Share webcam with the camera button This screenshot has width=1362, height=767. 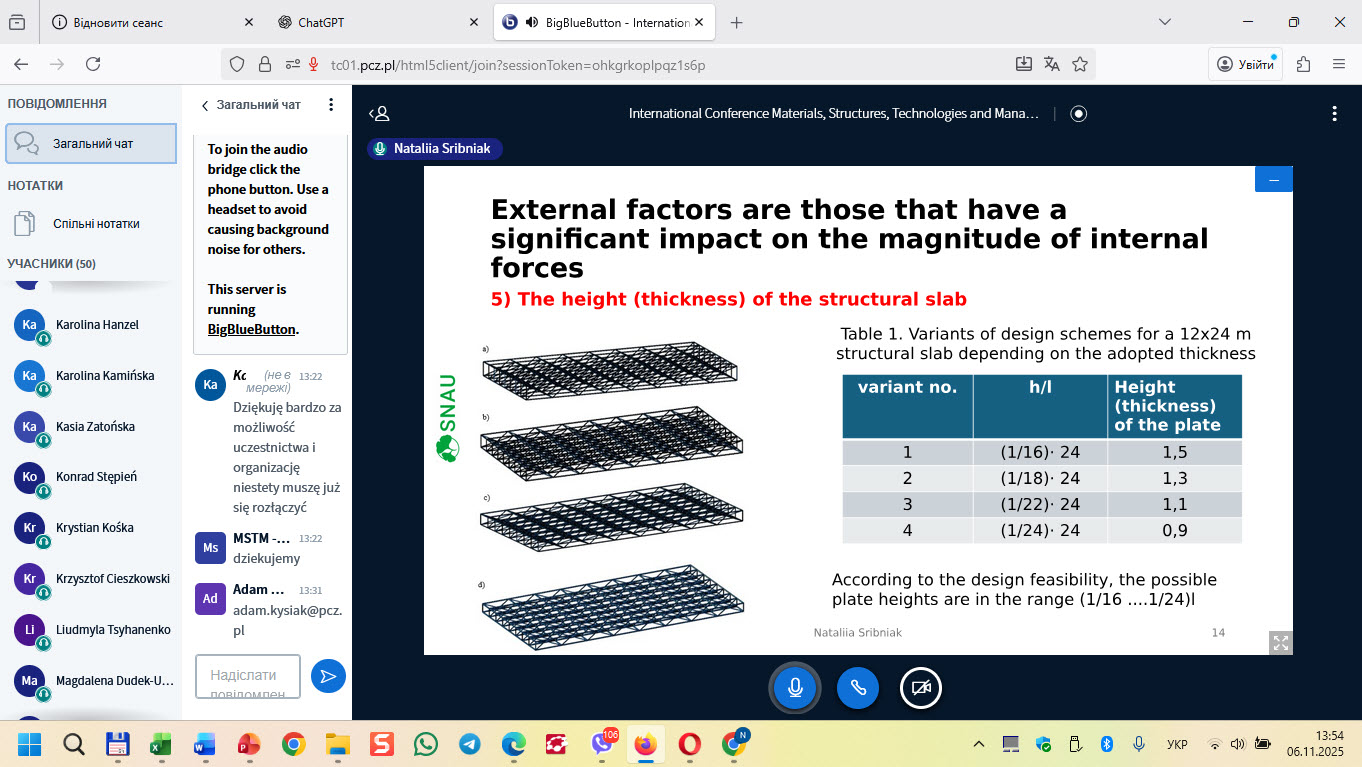[920, 688]
